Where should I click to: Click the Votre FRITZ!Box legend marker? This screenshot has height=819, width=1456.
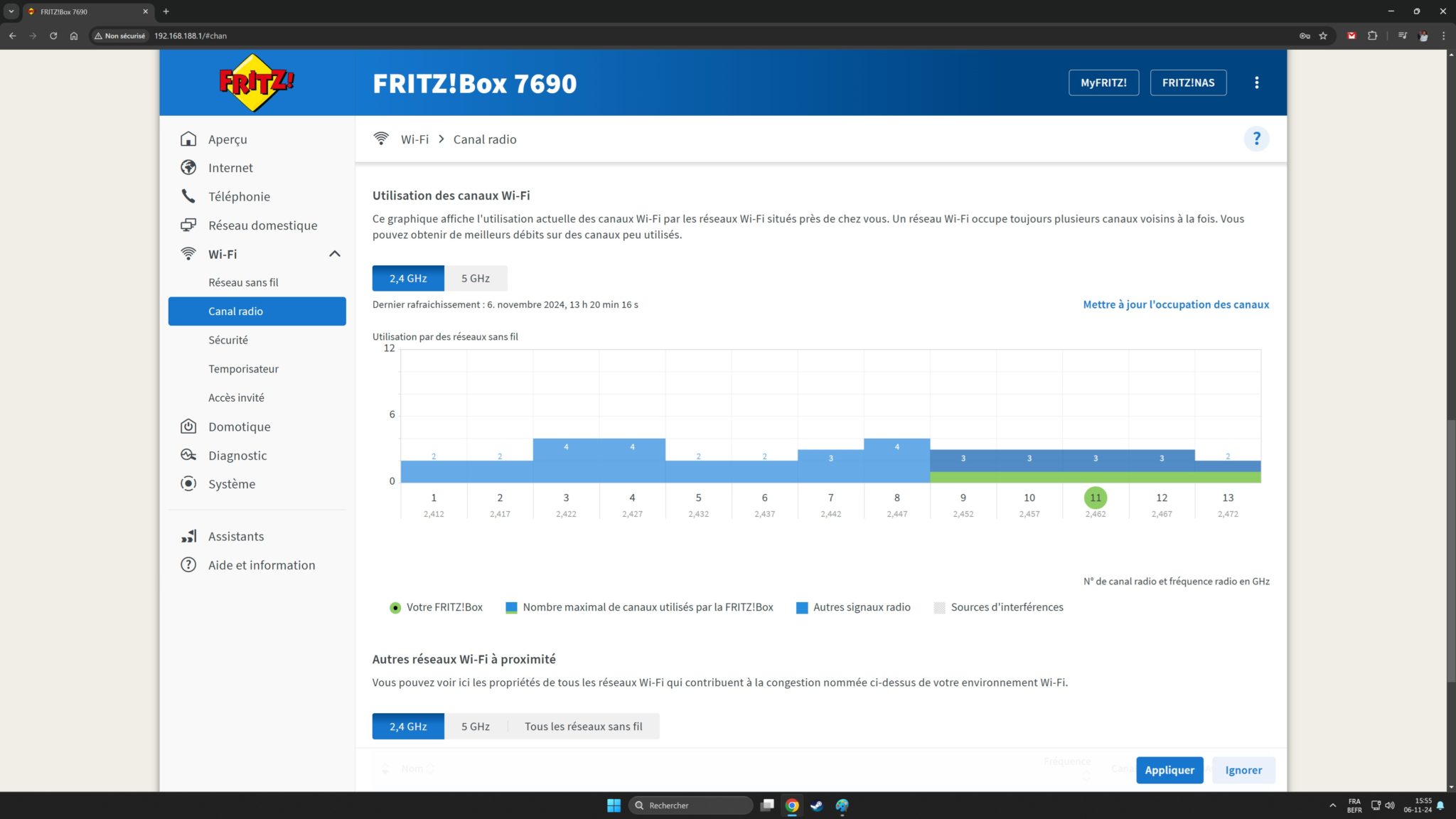pos(395,608)
